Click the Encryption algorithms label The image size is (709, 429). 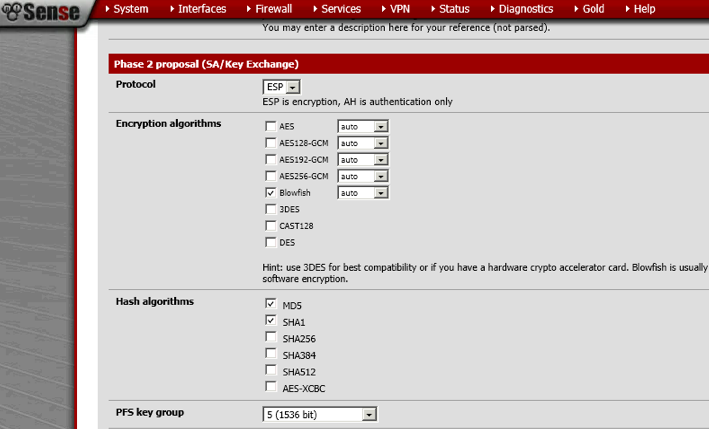[x=168, y=123]
